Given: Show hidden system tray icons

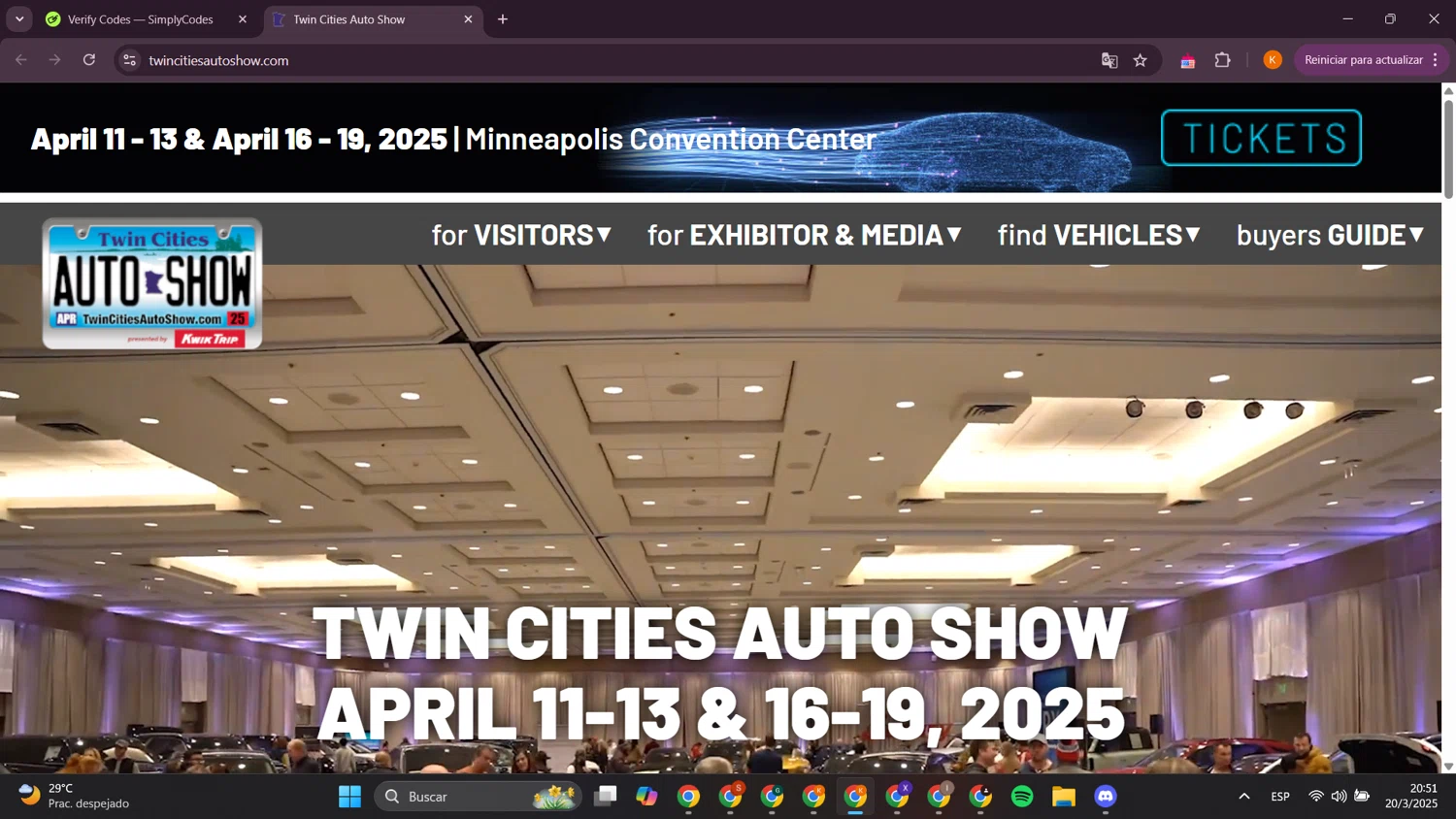Looking at the screenshot, I should [x=1244, y=797].
